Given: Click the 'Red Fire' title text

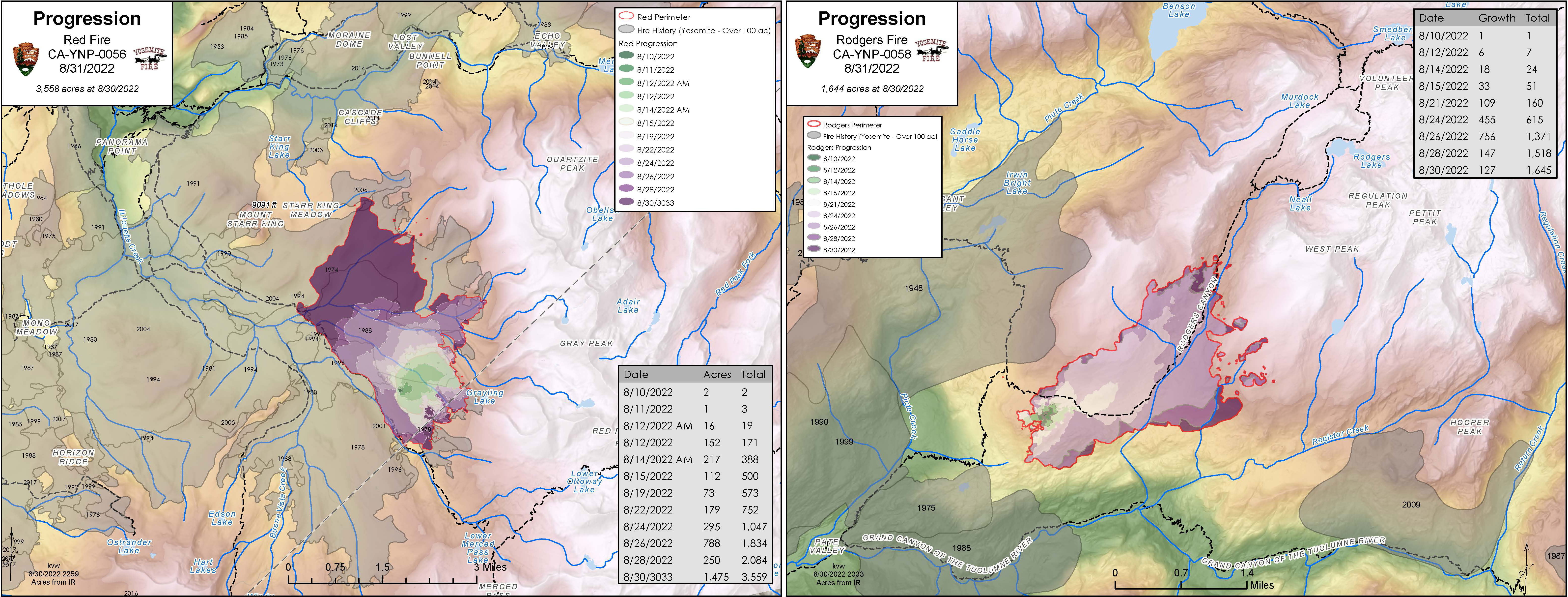Looking at the screenshot, I should (87, 40).
